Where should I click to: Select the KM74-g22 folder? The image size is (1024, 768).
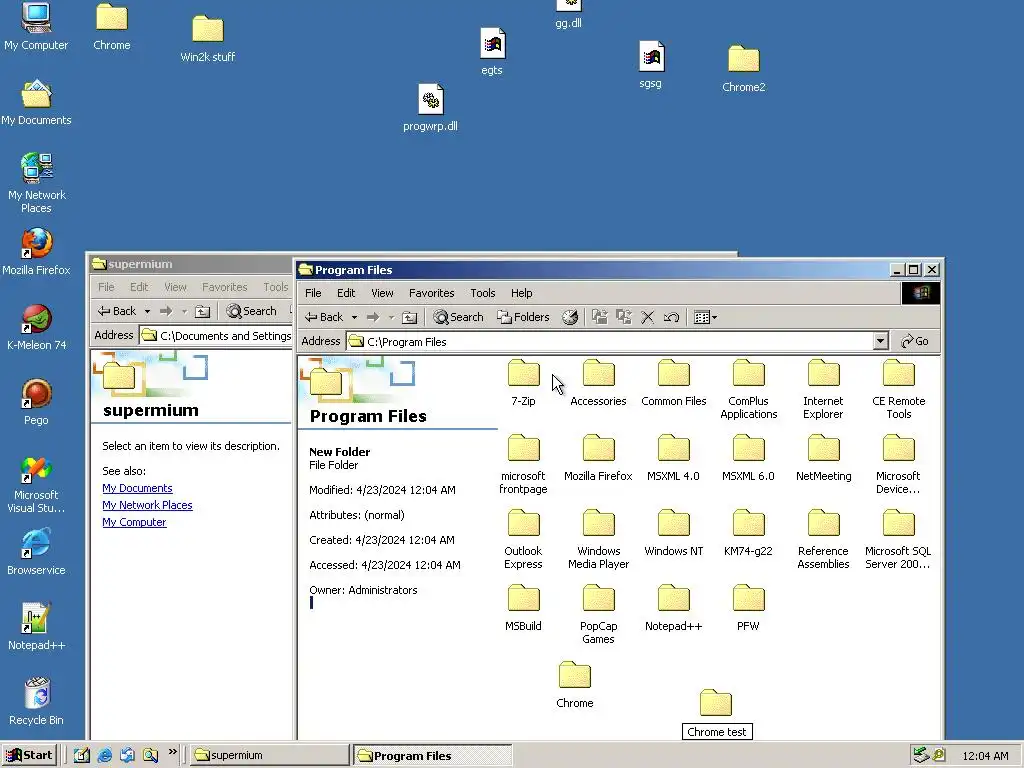point(748,534)
